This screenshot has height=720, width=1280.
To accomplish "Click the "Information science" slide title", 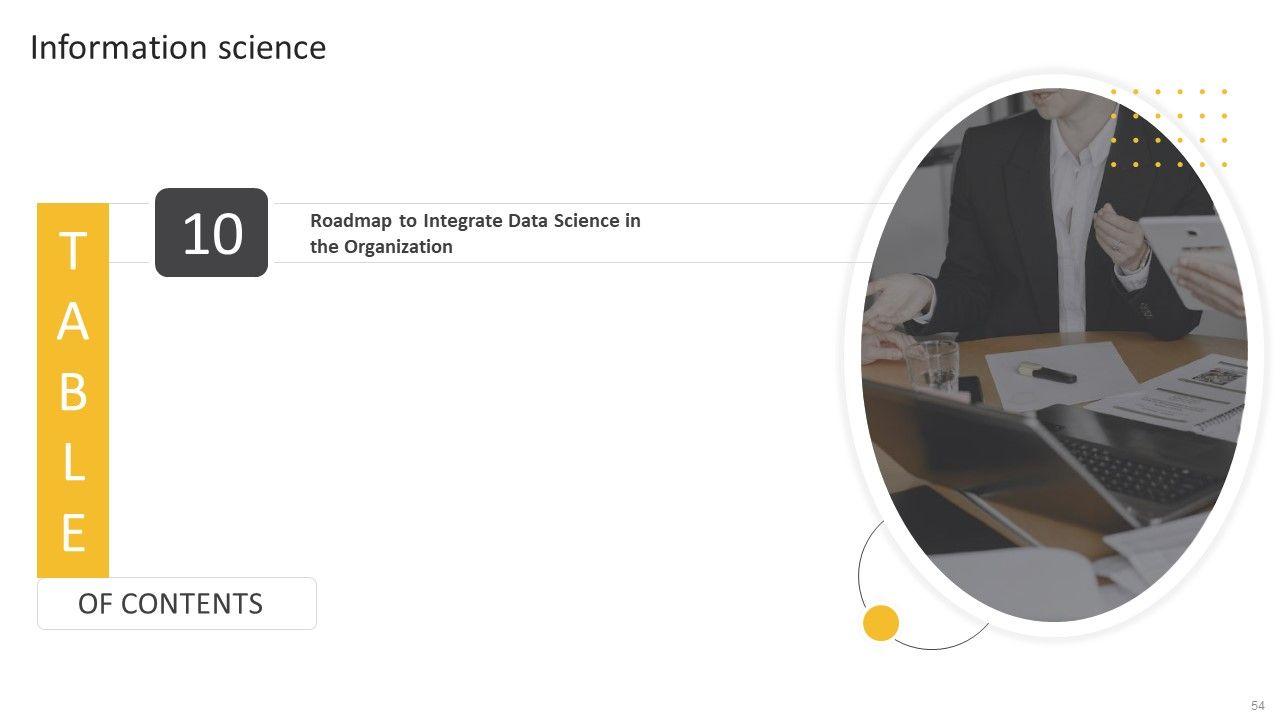I will 178,48.
